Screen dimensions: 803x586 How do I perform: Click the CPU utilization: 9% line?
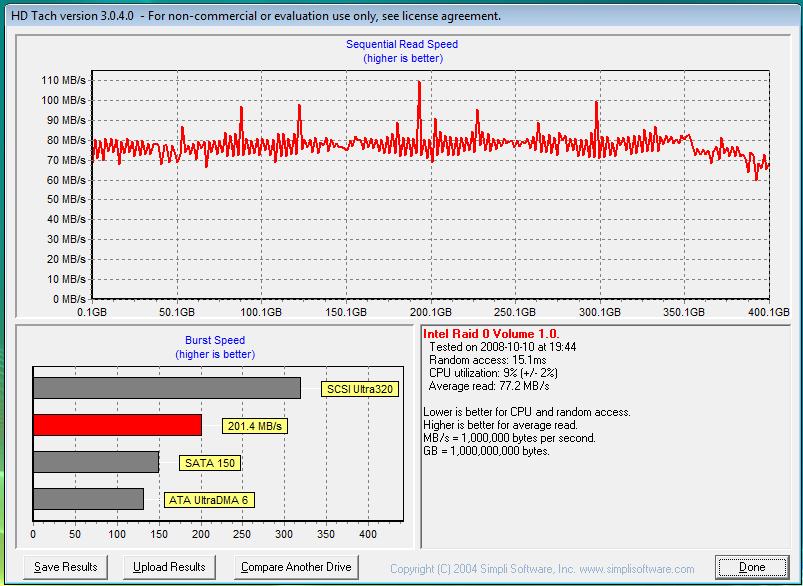coord(493,373)
